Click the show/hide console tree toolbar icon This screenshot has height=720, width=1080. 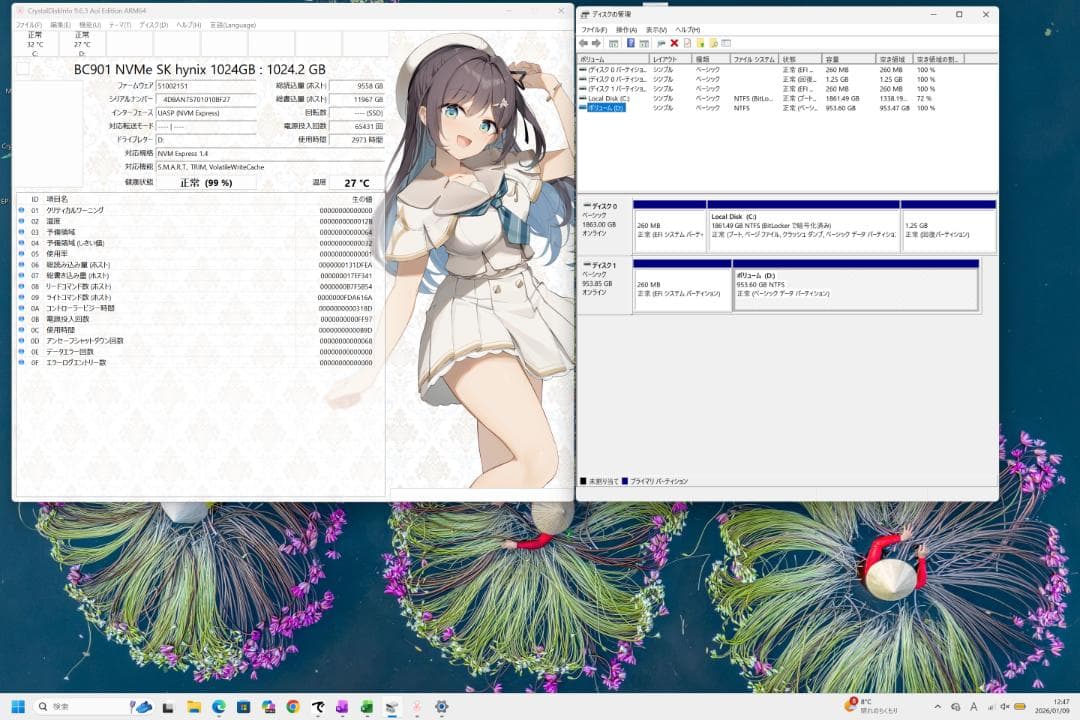coord(614,43)
